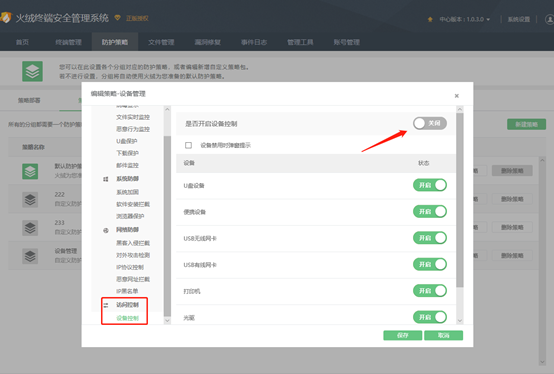The height and width of the screenshot is (374, 554).
Task: Open the 中心版本 1.0.3.0 dropdown
Action: 464,19
